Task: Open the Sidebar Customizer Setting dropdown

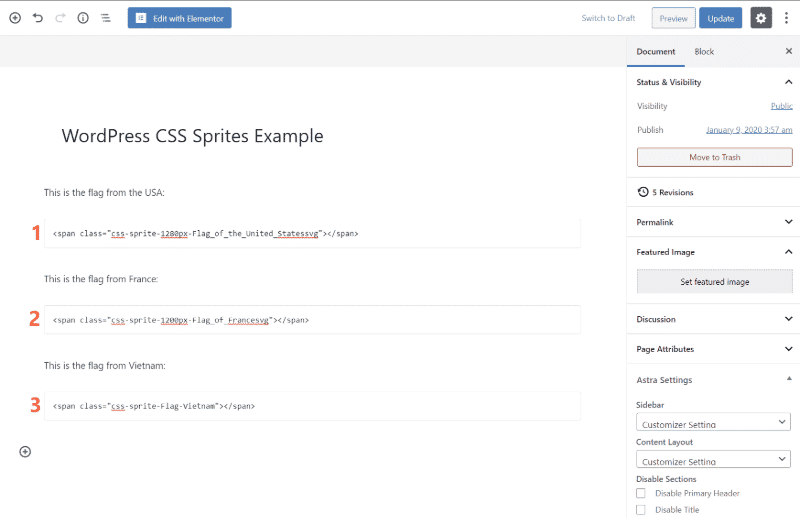Action: [x=713, y=423]
